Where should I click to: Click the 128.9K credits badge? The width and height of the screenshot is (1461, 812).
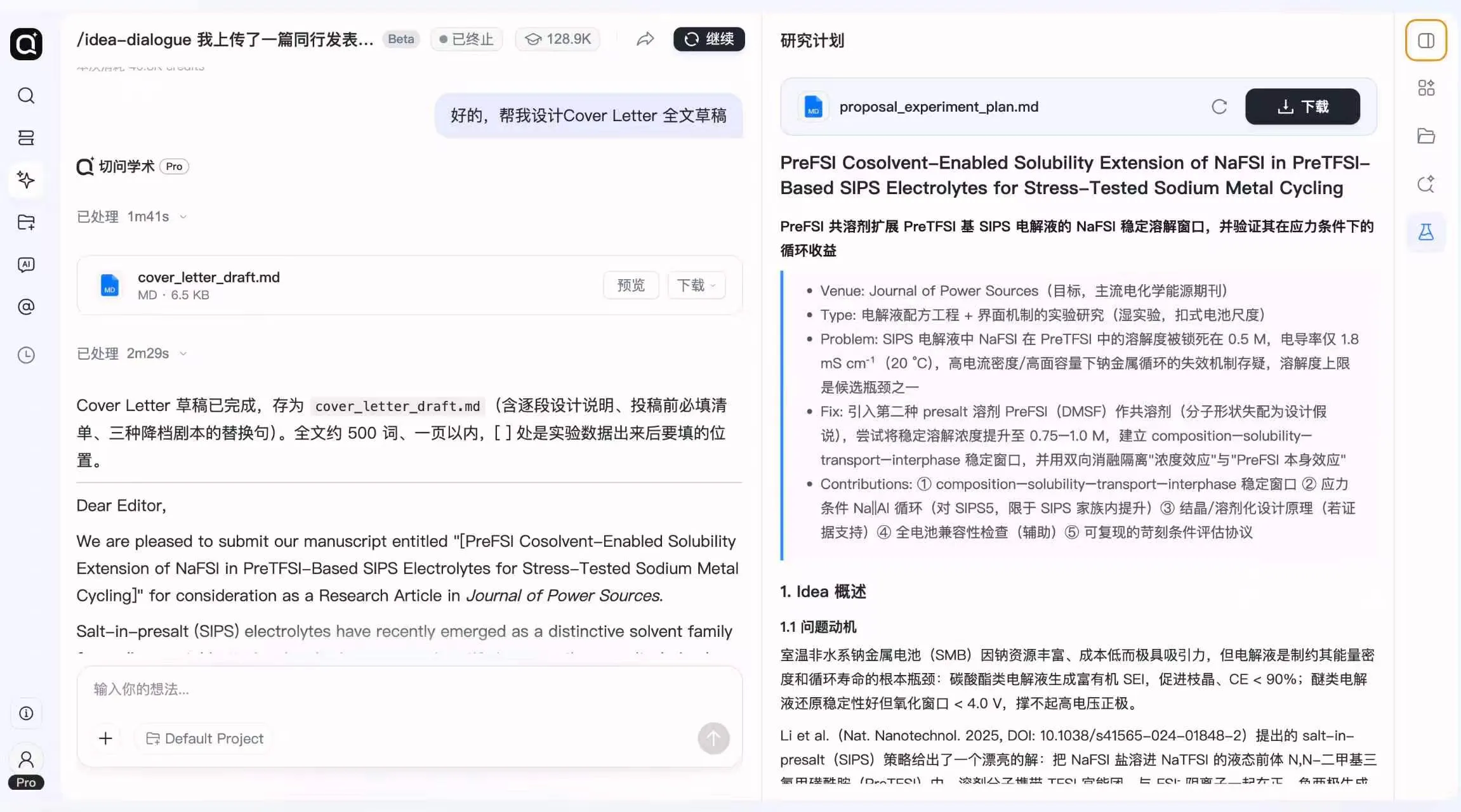(557, 39)
